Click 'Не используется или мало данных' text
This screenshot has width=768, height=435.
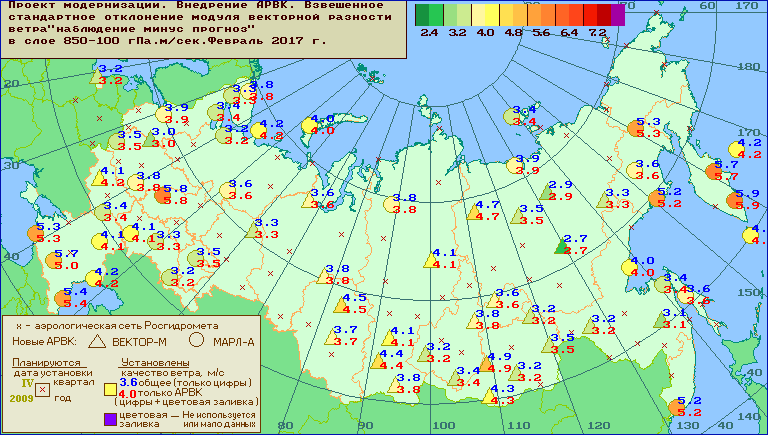point(219,419)
